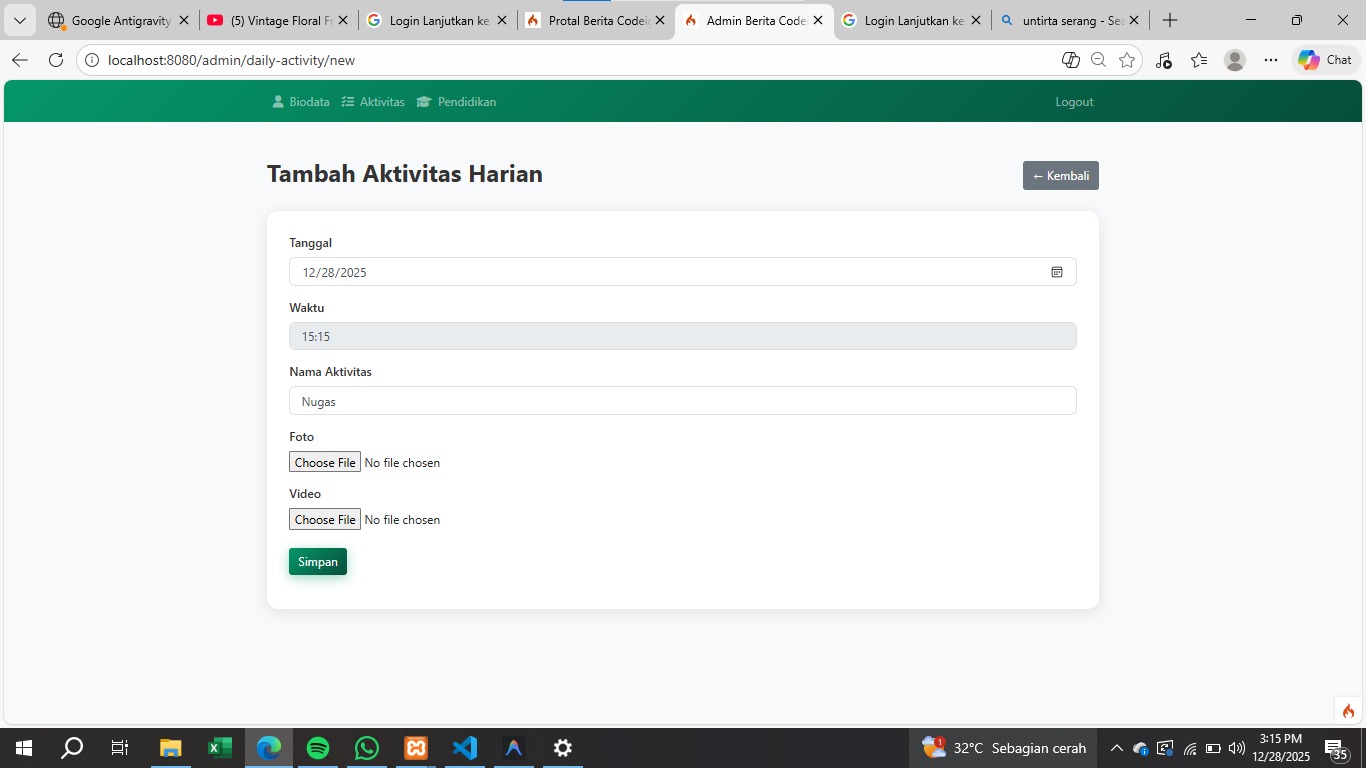
Task: Go to Biodata in navigation bar
Action: 301,102
